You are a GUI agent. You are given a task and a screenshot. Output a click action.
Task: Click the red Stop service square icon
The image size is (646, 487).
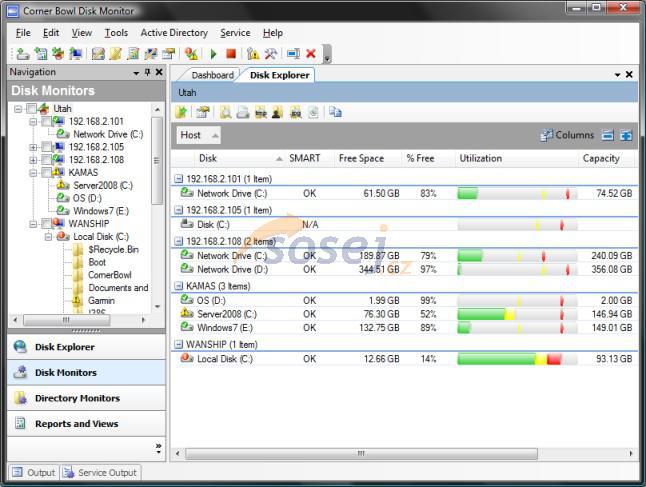point(231,54)
